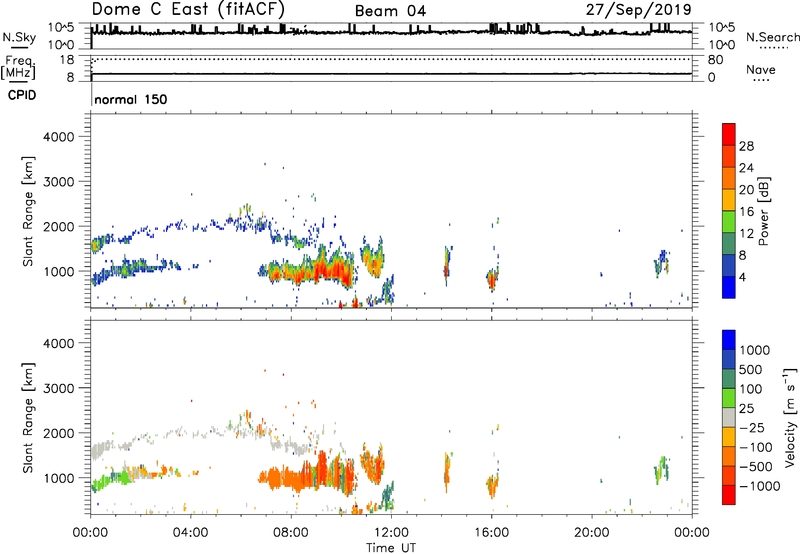Pick the blue top segment of velocity colorbar

(729, 340)
